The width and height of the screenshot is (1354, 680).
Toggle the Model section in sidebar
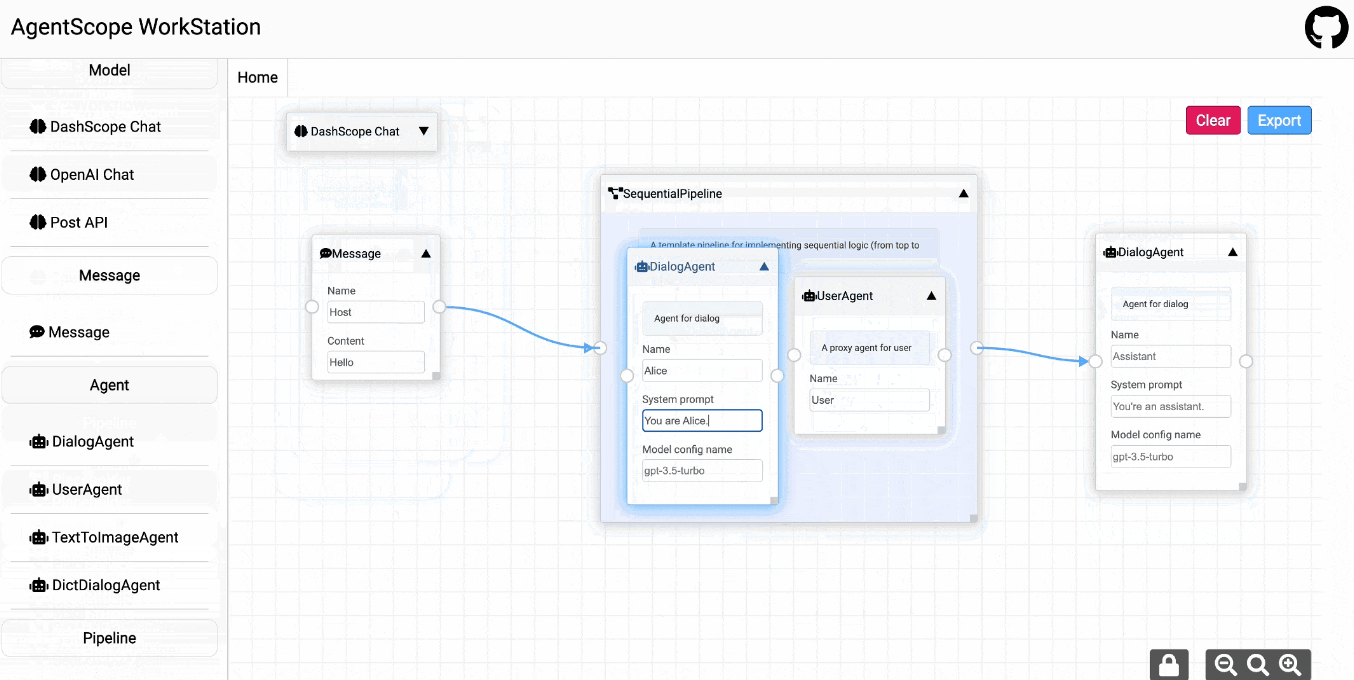(110, 71)
